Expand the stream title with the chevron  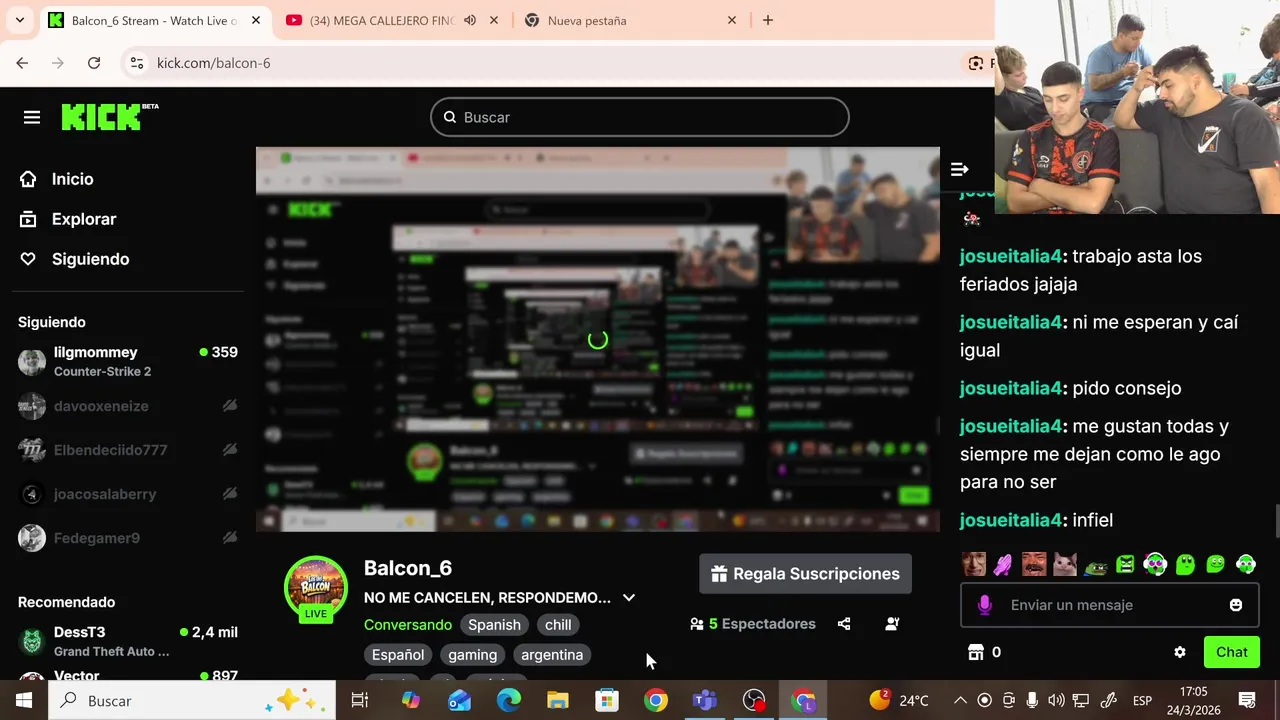click(628, 598)
